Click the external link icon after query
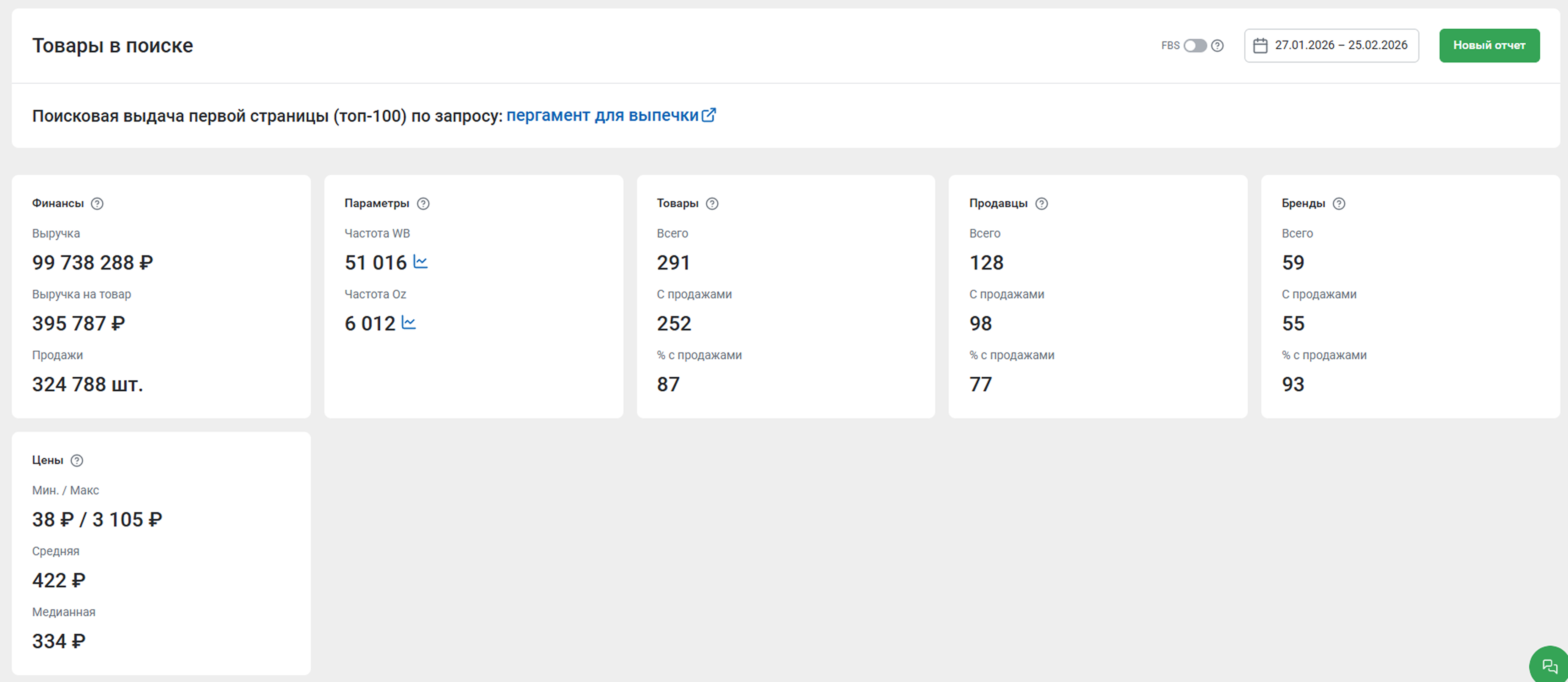The height and width of the screenshot is (682, 1568). point(708,115)
